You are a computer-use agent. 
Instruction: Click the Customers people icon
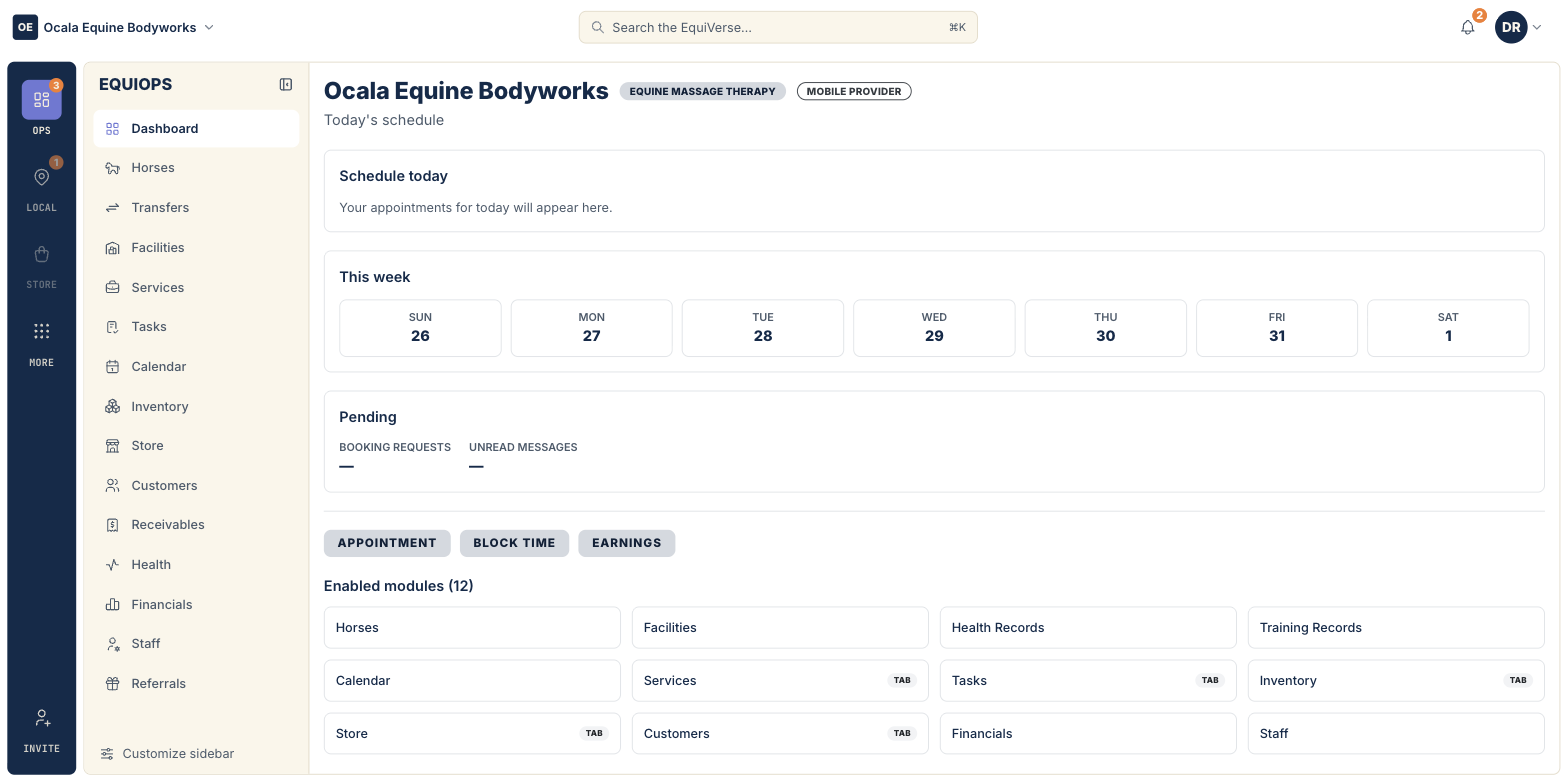click(113, 486)
